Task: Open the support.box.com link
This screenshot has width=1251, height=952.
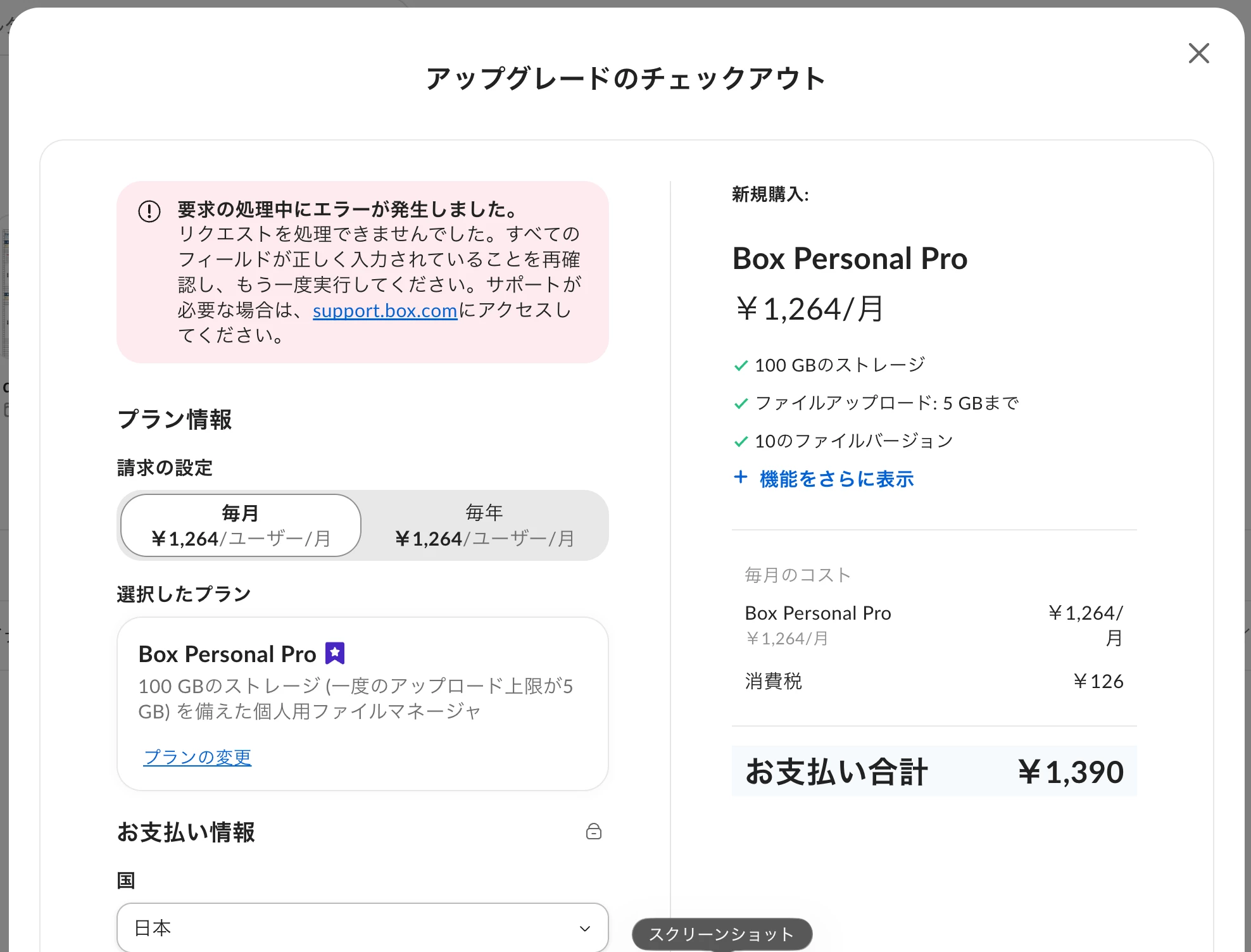Action: 385,311
